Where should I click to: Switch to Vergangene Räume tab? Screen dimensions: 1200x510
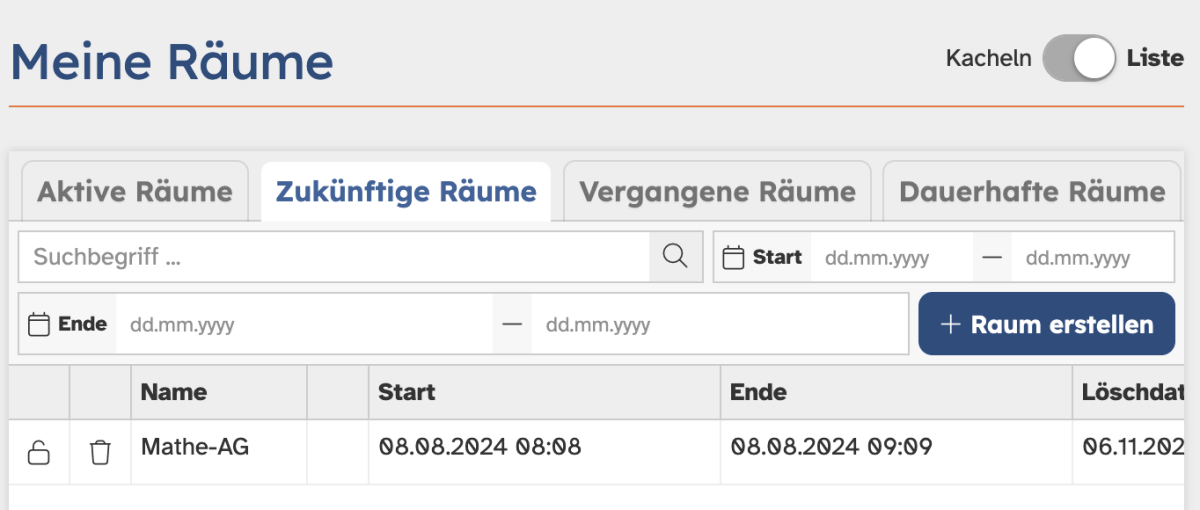(x=717, y=191)
